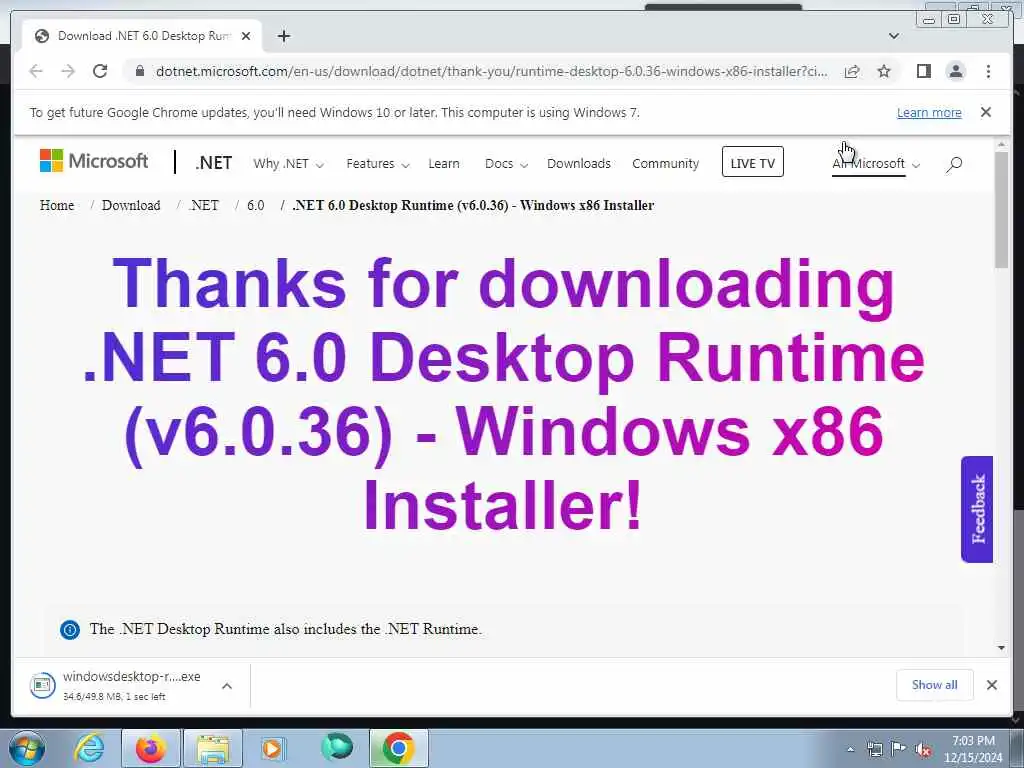Bookmark this page with the star icon

884,71
